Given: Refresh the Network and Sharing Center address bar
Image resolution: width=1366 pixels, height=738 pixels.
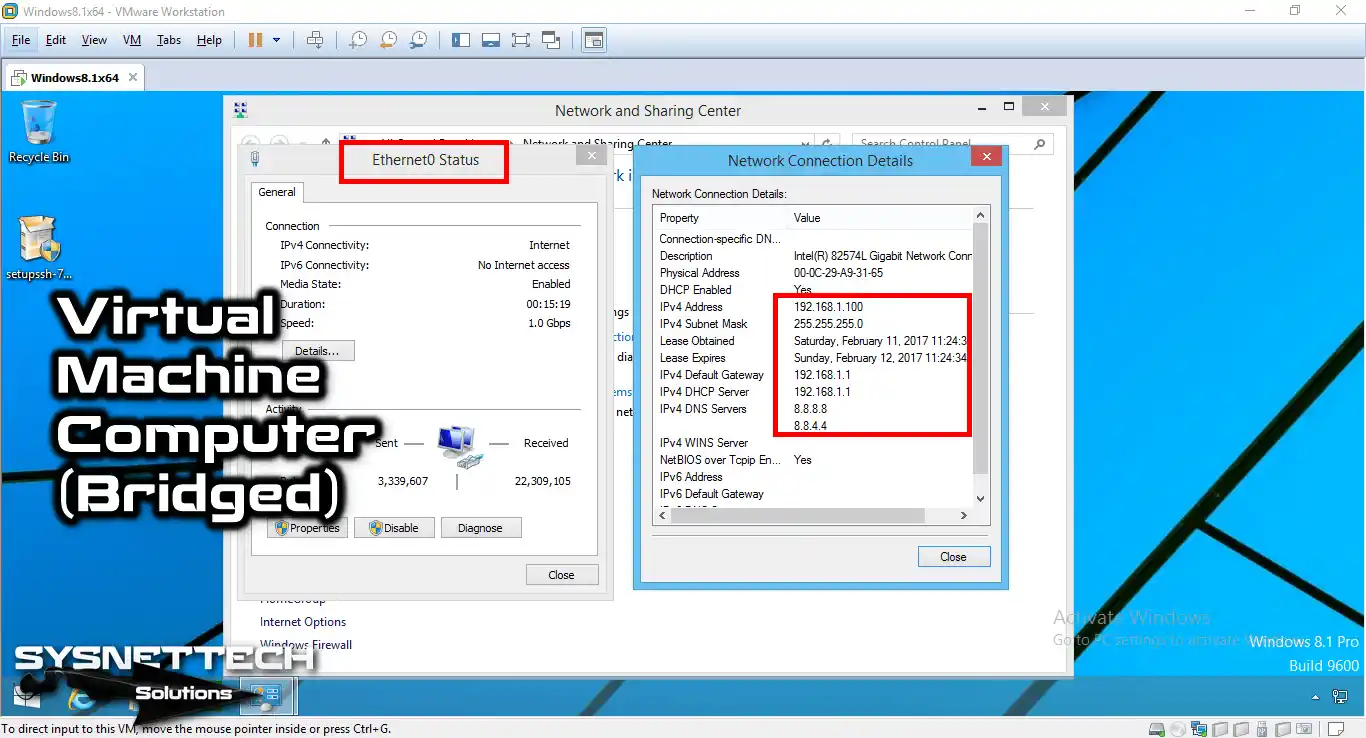Looking at the screenshot, I should point(826,144).
